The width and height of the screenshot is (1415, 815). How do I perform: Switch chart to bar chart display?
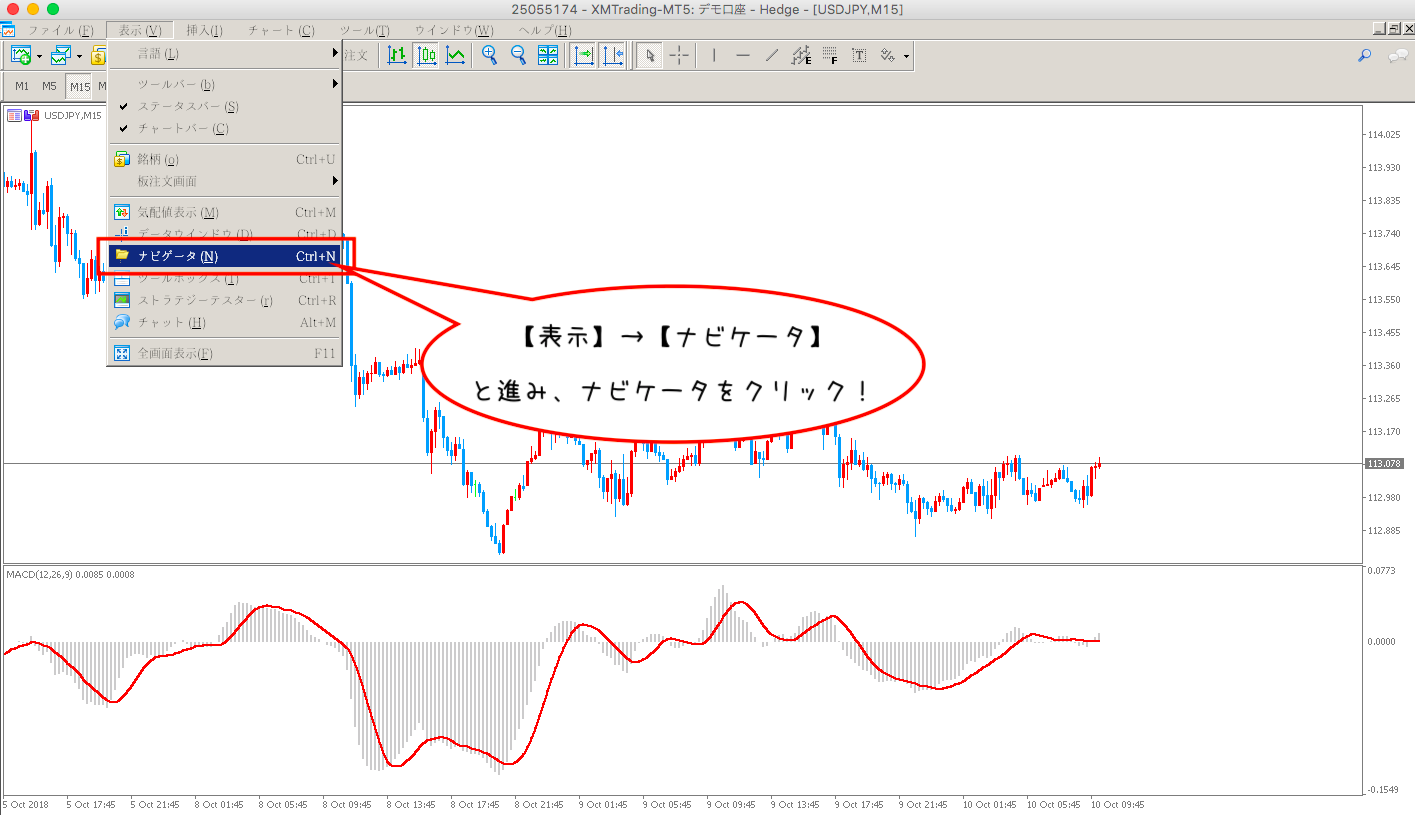[x=397, y=55]
